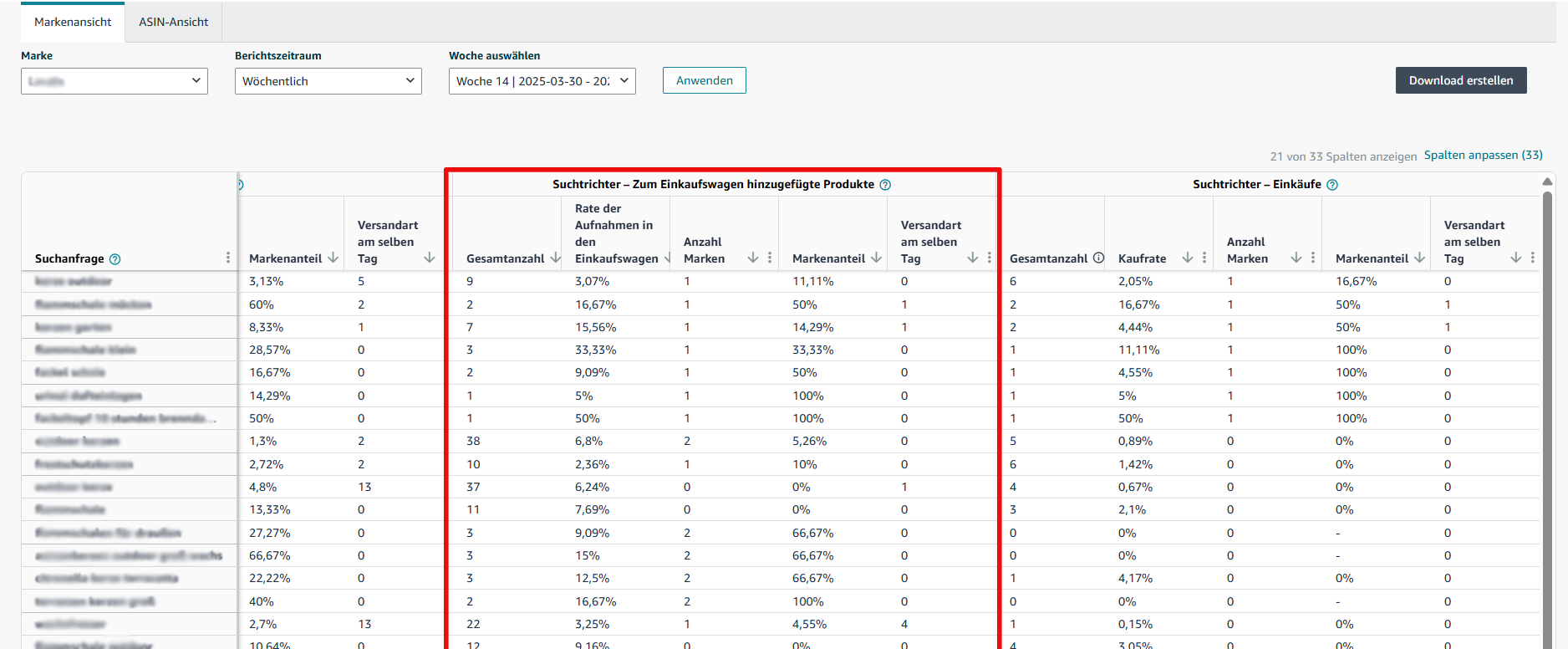Click the Download erstellen button
1568x649 pixels.
(1461, 80)
